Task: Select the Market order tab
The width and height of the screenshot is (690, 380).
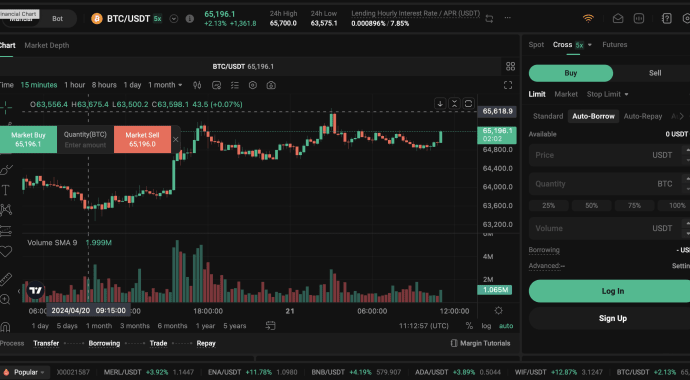Action: coord(566,94)
